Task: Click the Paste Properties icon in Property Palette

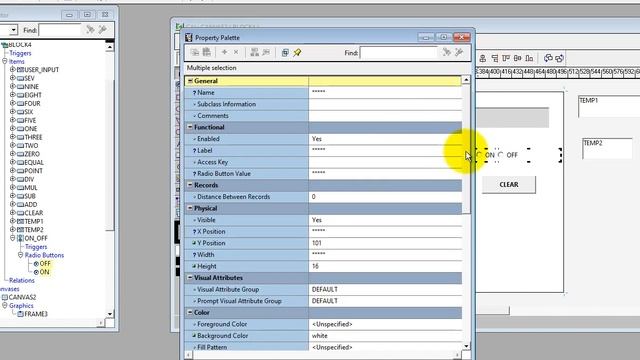Action: coord(207,52)
